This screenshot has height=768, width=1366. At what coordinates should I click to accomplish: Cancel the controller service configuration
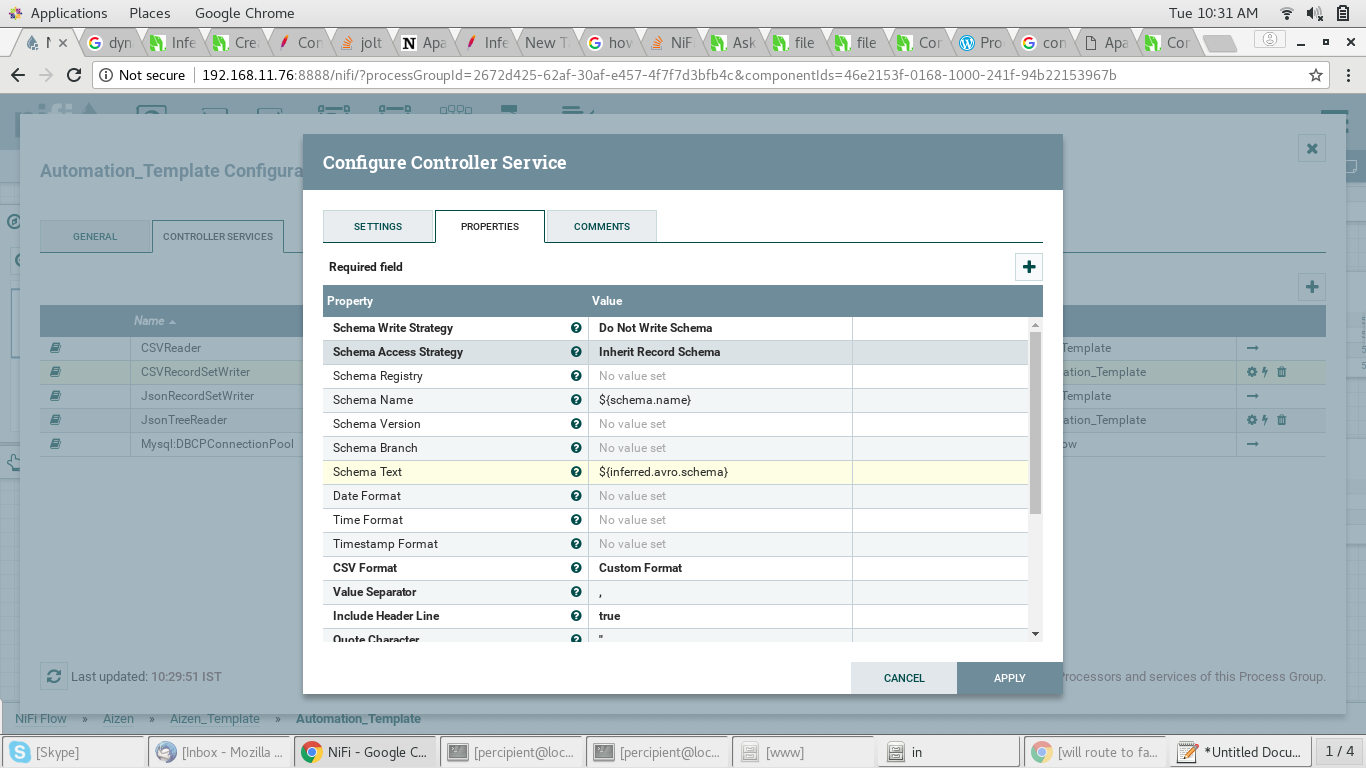point(903,678)
